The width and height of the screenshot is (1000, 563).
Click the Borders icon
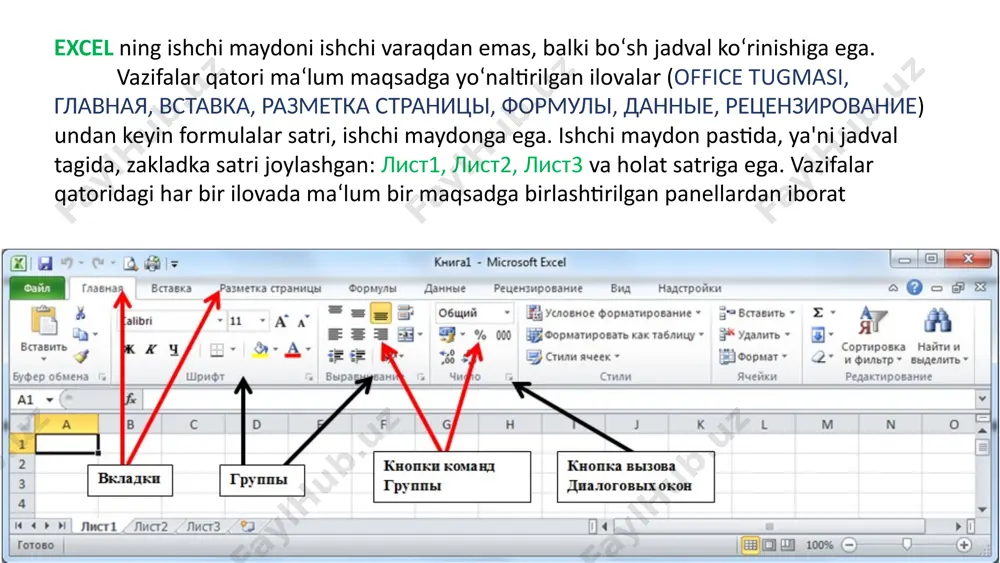(217, 349)
